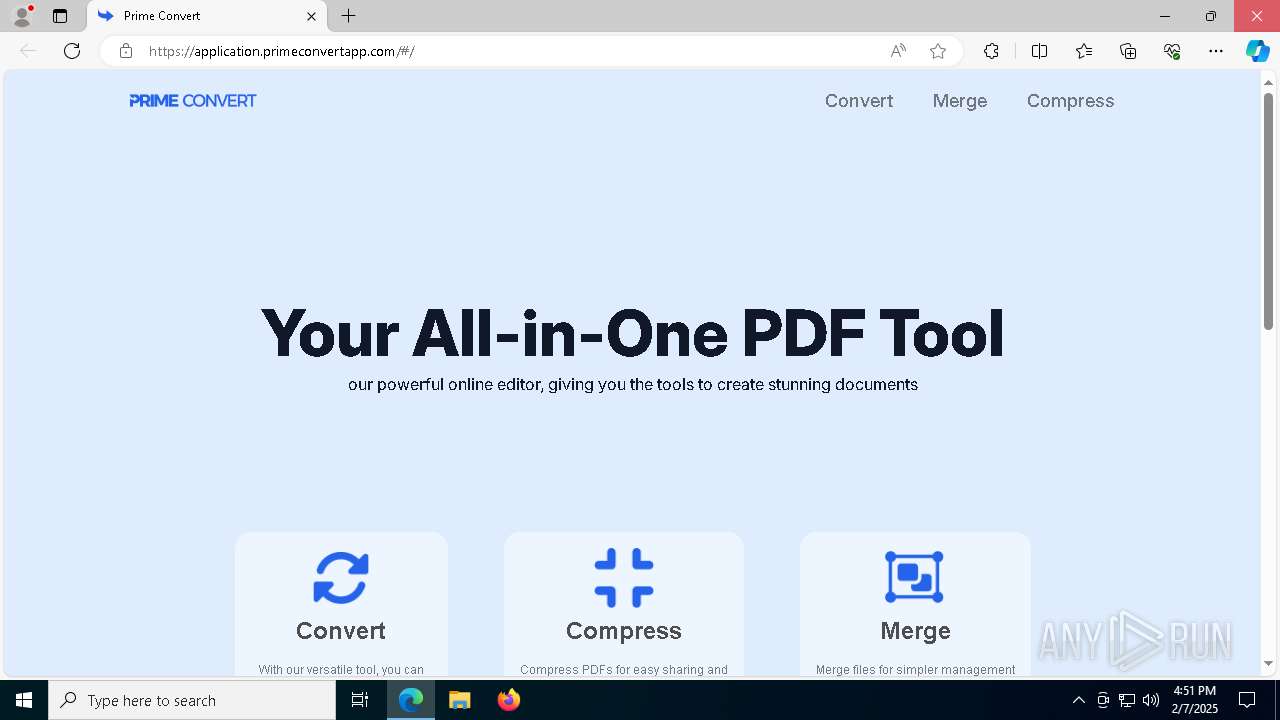Click the scrollbar up arrow

click(1268, 81)
